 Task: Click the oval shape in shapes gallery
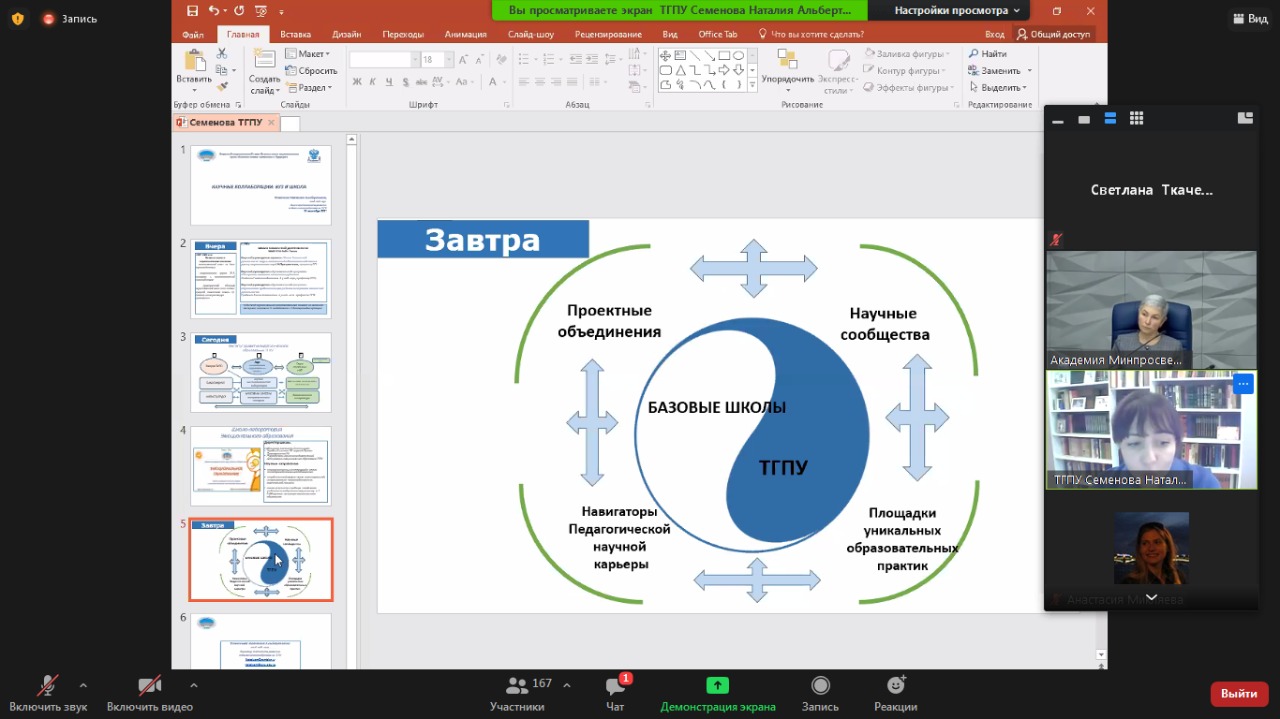(x=738, y=56)
